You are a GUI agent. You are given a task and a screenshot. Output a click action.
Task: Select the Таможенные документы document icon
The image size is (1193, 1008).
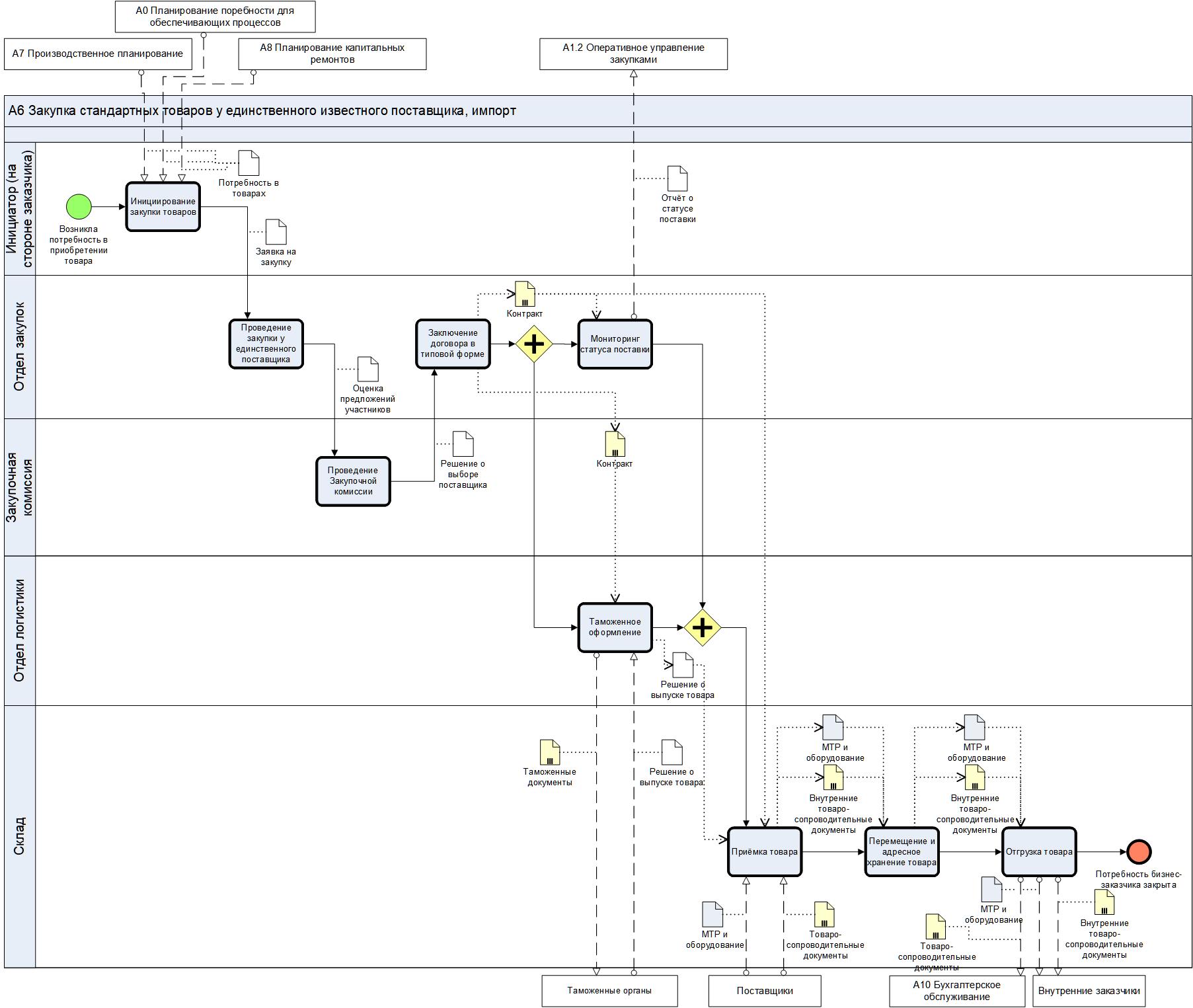point(550,752)
